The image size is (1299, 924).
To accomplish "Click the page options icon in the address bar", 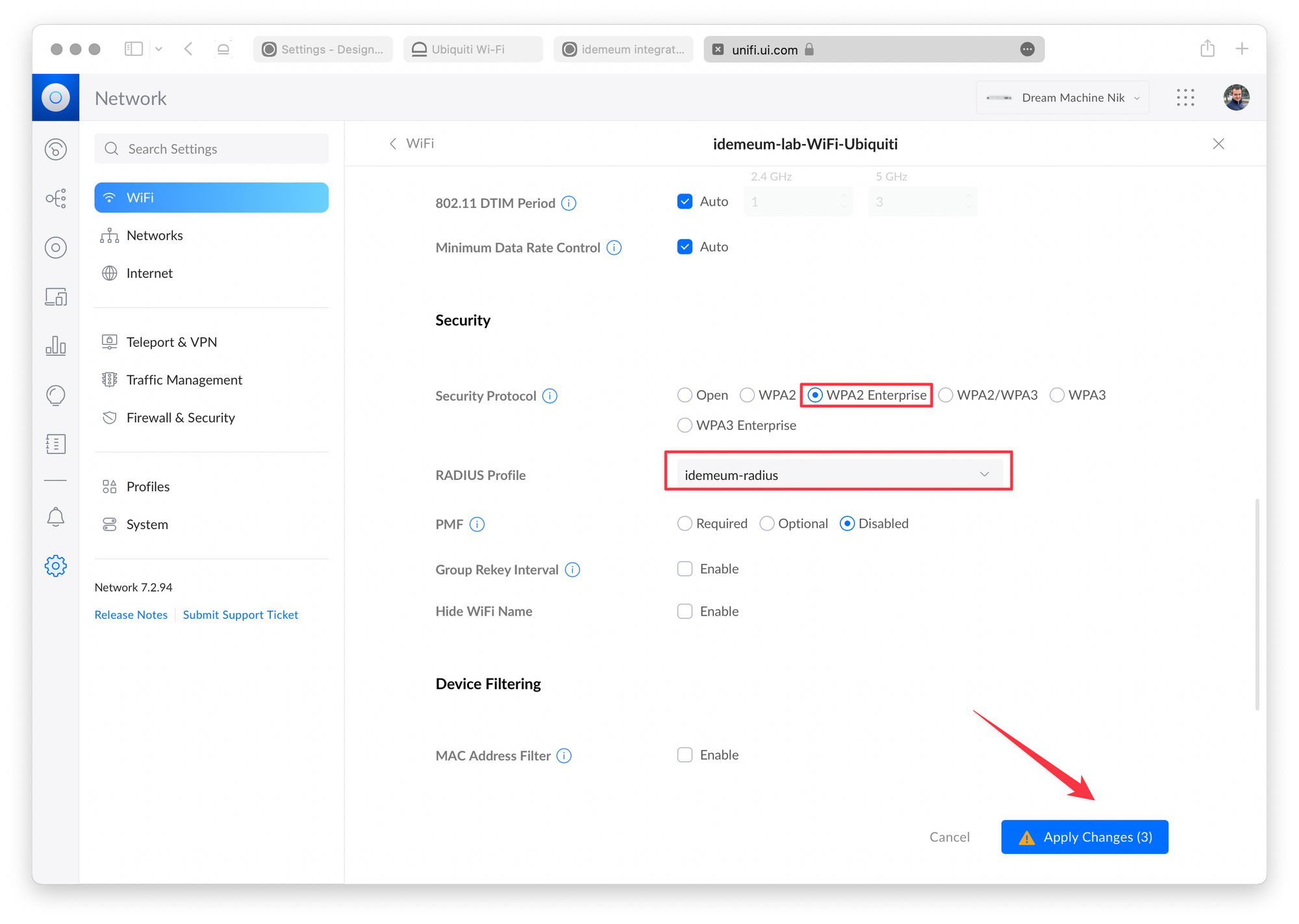I will [x=1027, y=49].
